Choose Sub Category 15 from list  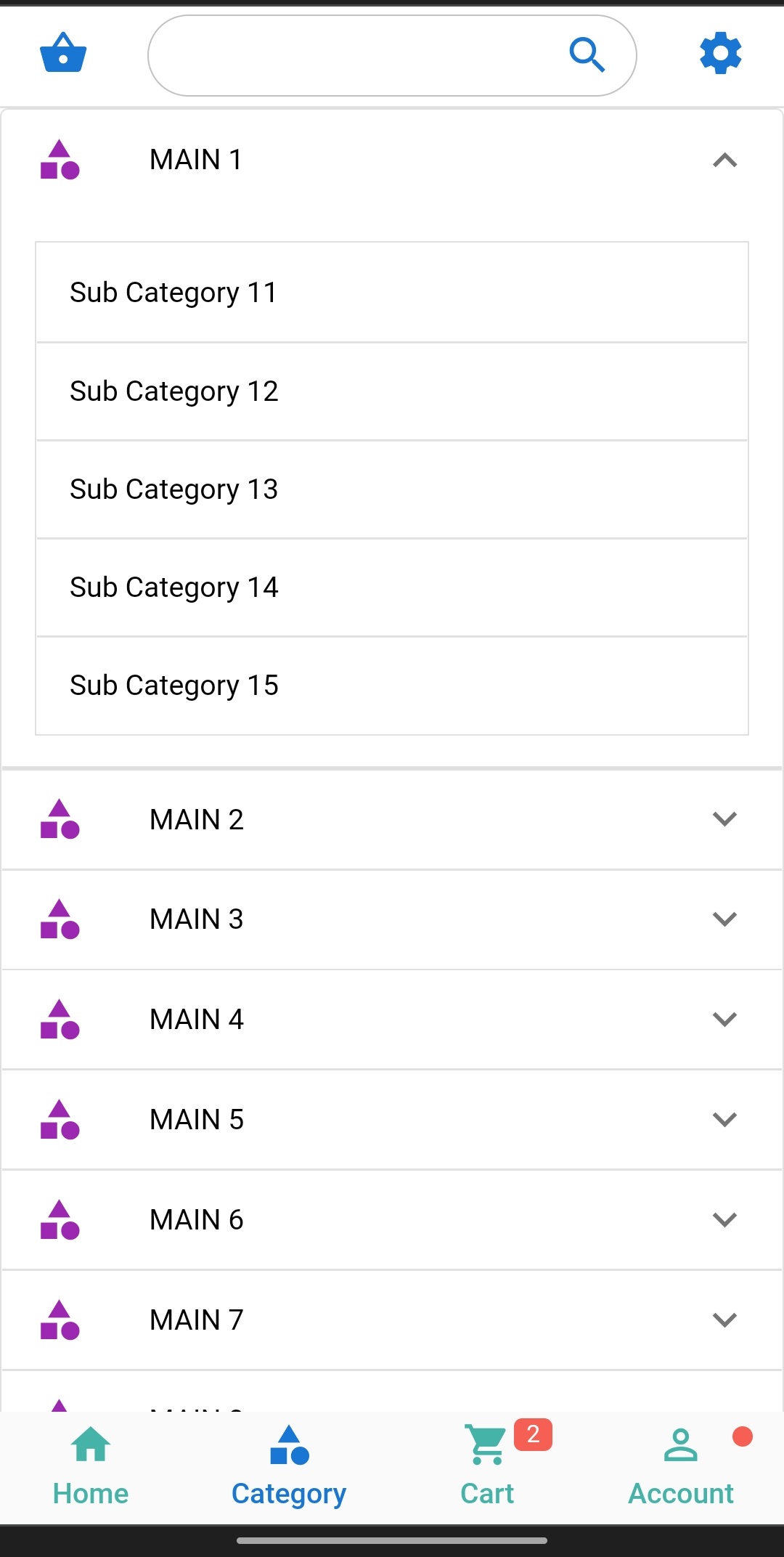click(392, 686)
